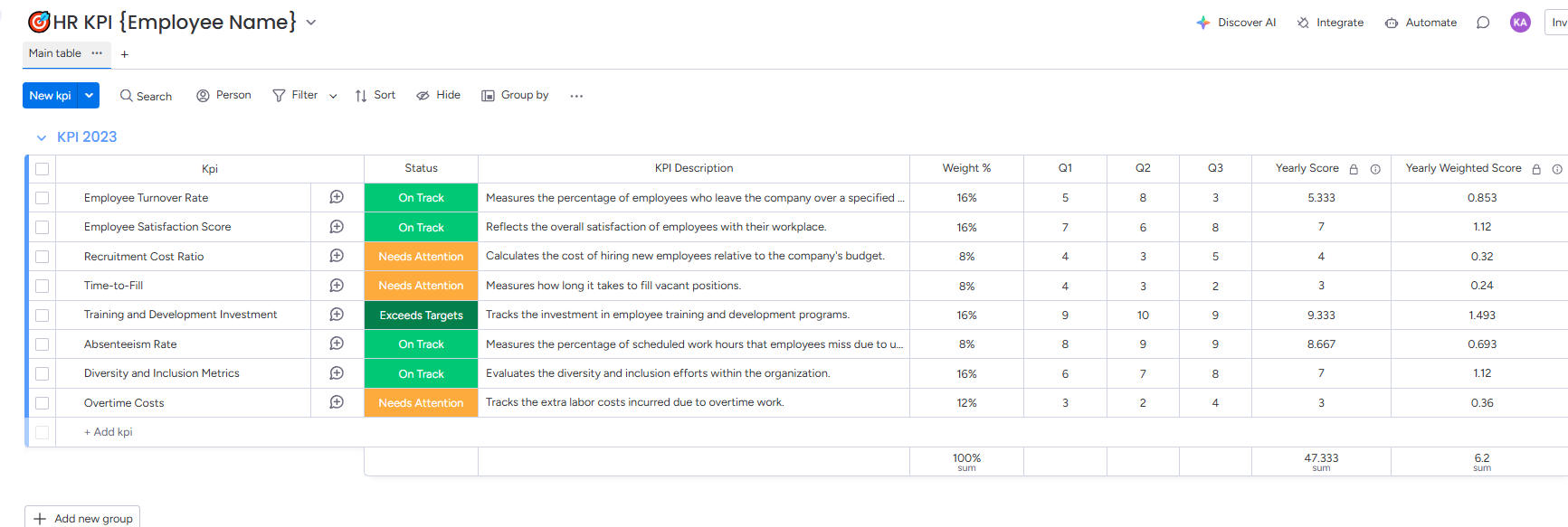Click the New kpi button

pos(51,95)
